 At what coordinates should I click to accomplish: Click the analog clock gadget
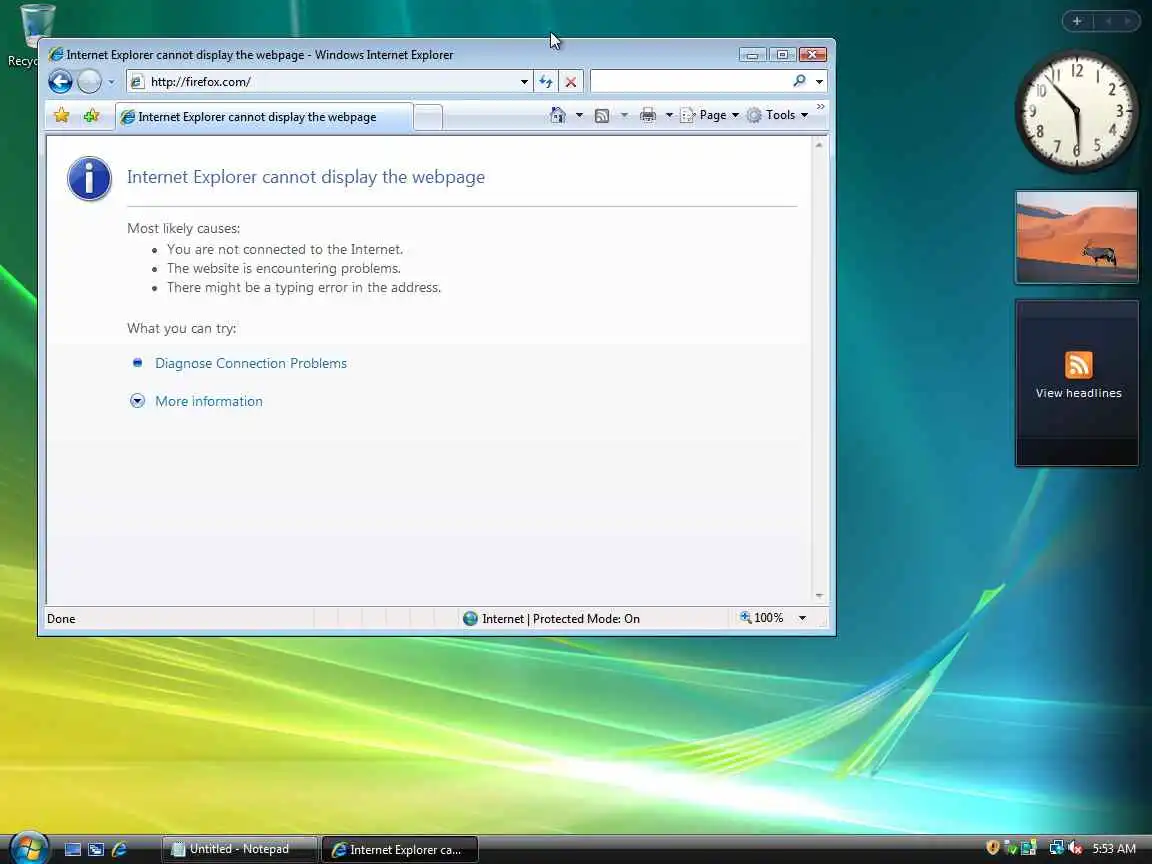1076,112
